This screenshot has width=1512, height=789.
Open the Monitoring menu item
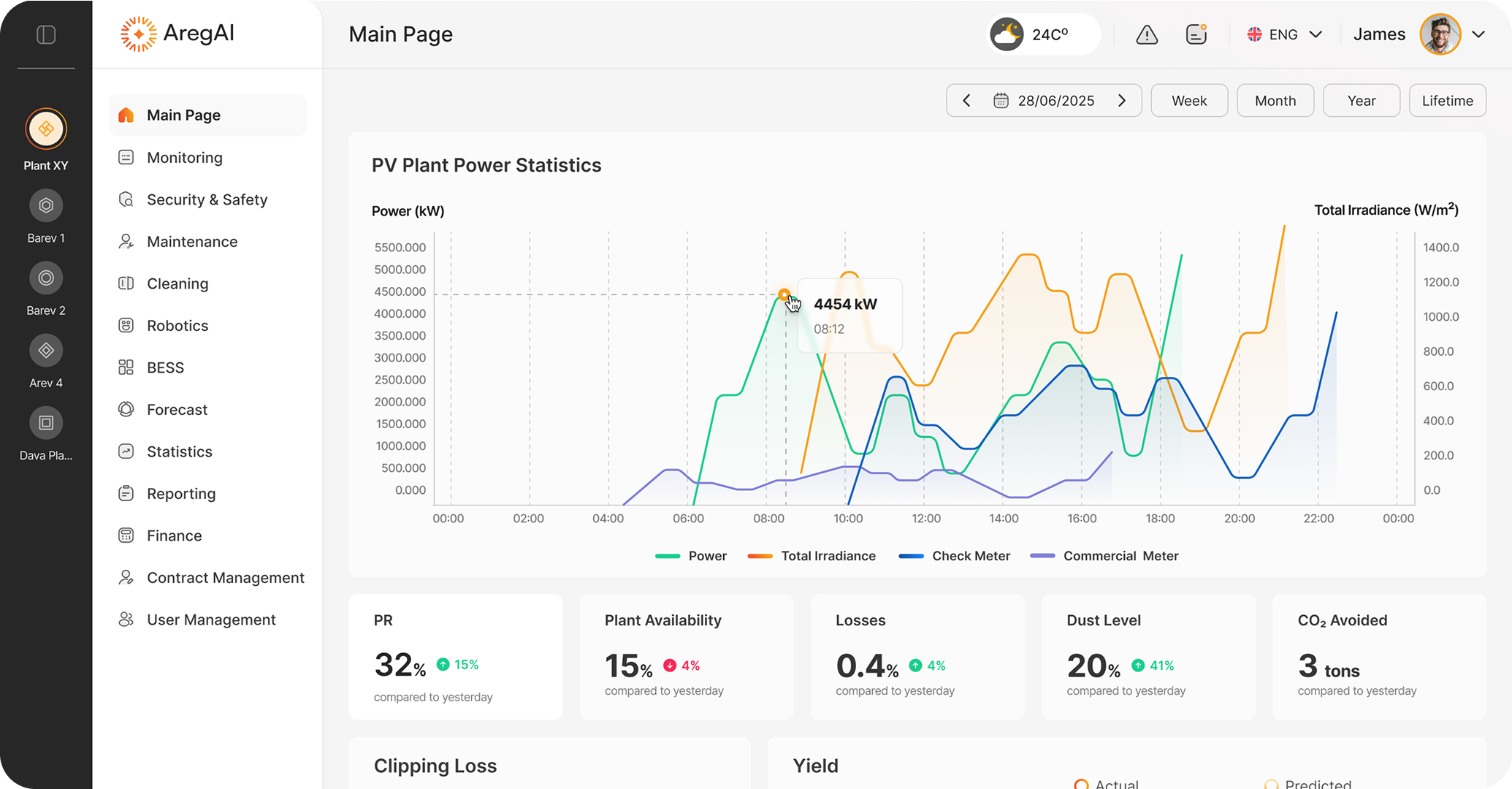click(x=184, y=158)
